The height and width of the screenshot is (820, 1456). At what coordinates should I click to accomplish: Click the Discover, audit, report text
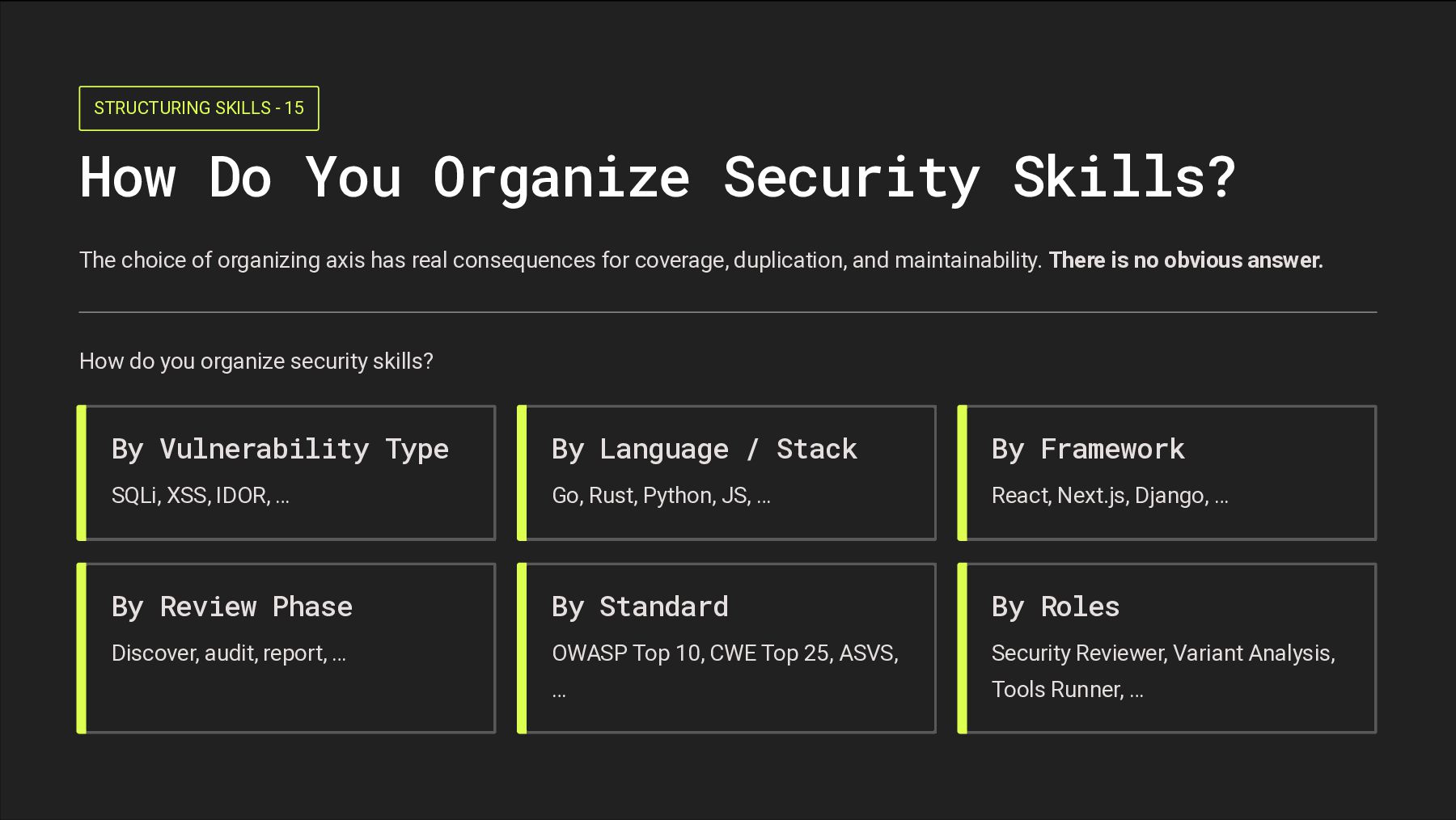(x=228, y=653)
